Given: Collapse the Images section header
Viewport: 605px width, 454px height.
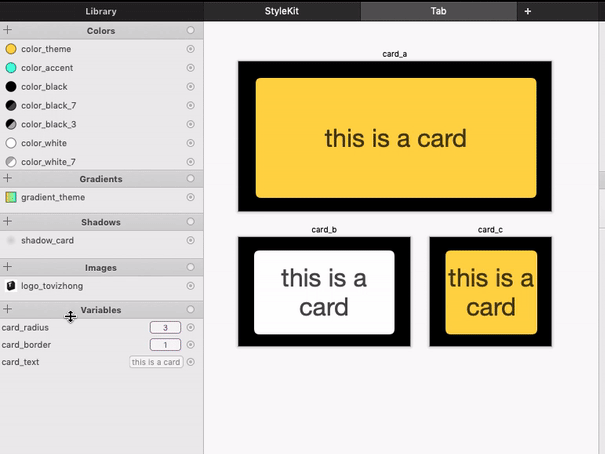Looking at the screenshot, I should 100,267.
